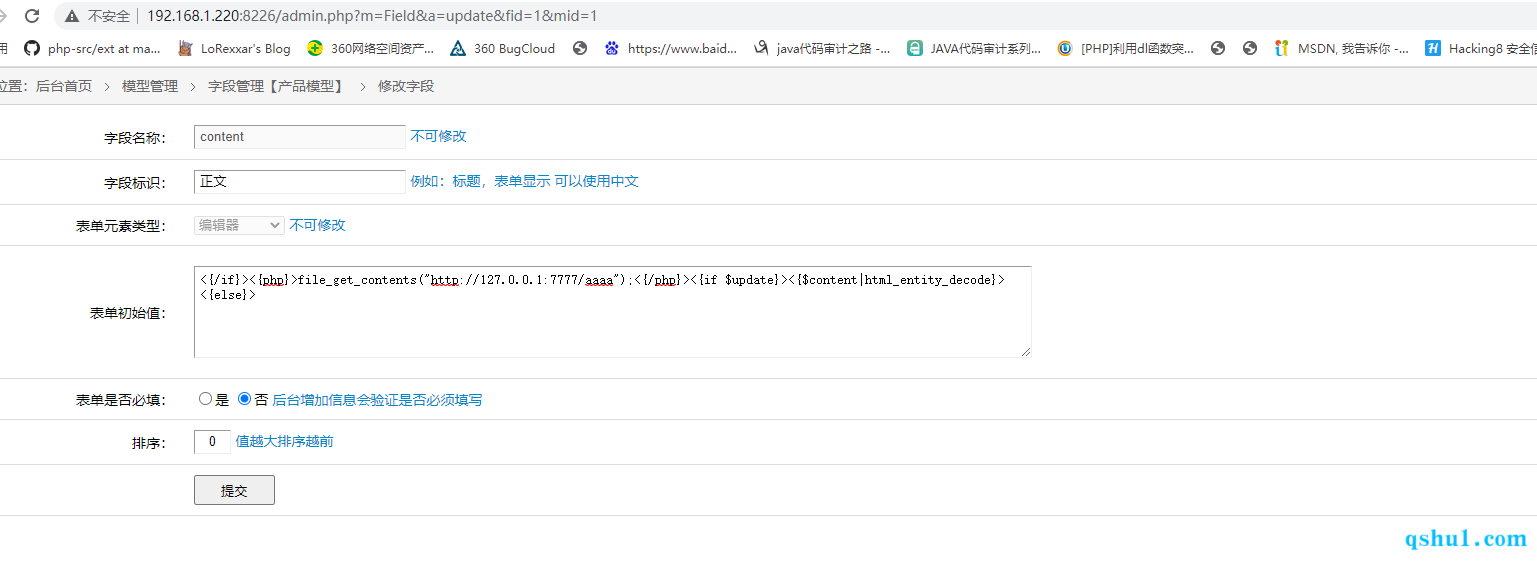1537x563 pixels.
Task: Open the java代码审计之路 bookmark
Action: 822,48
